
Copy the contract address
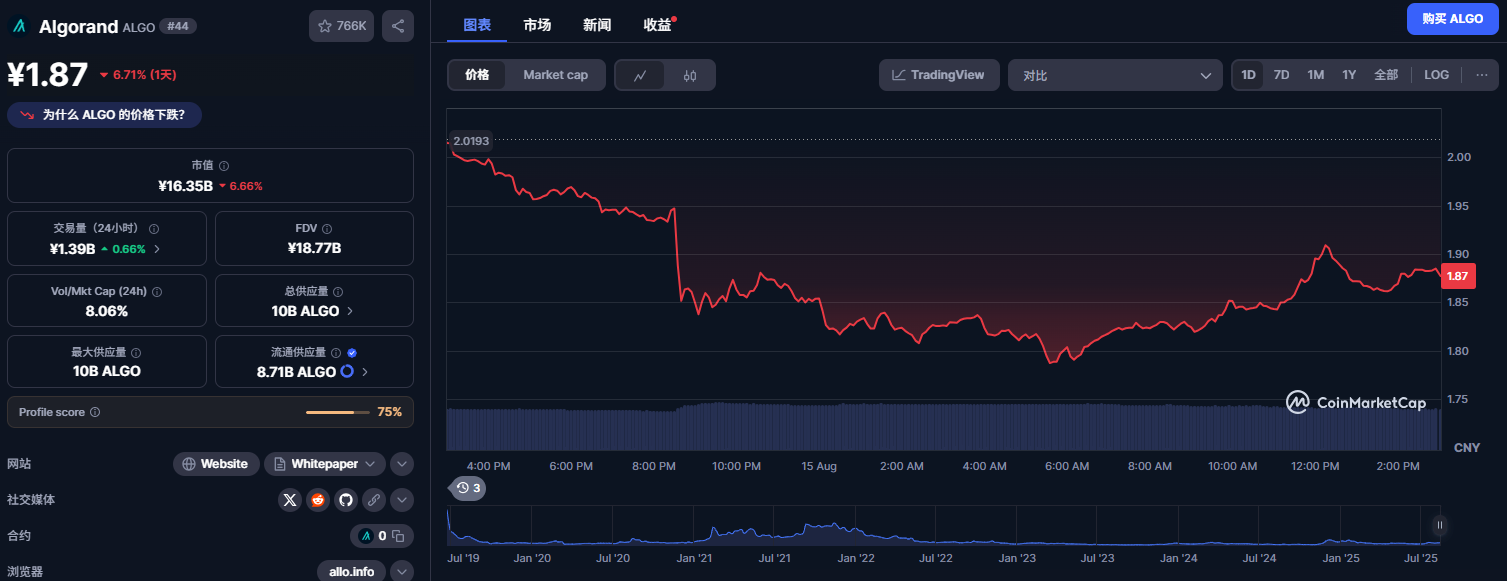coord(398,536)
